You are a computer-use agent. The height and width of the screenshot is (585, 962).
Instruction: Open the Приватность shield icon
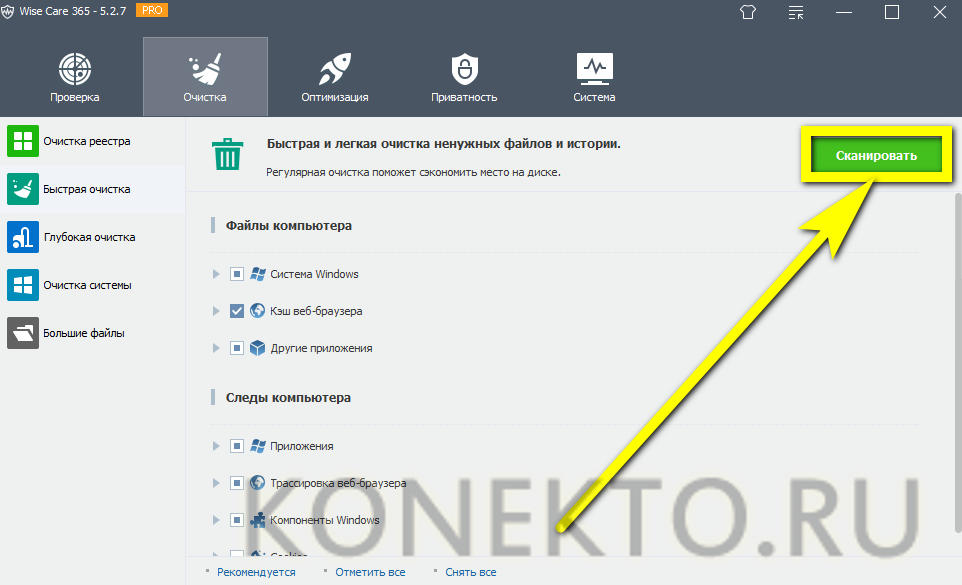point(464,69)
